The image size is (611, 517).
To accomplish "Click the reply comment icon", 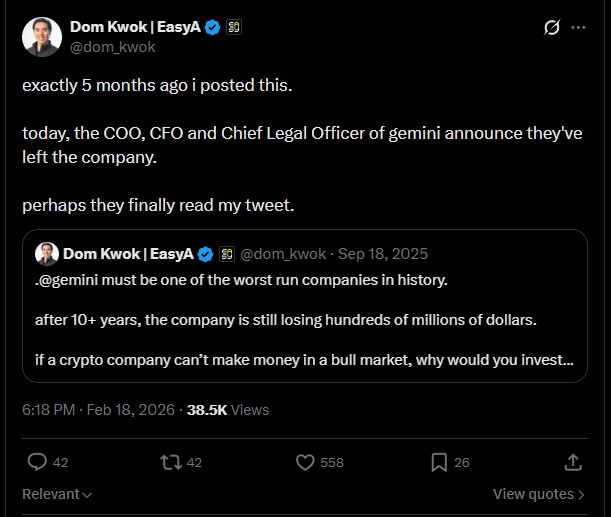I will point(38,462).
